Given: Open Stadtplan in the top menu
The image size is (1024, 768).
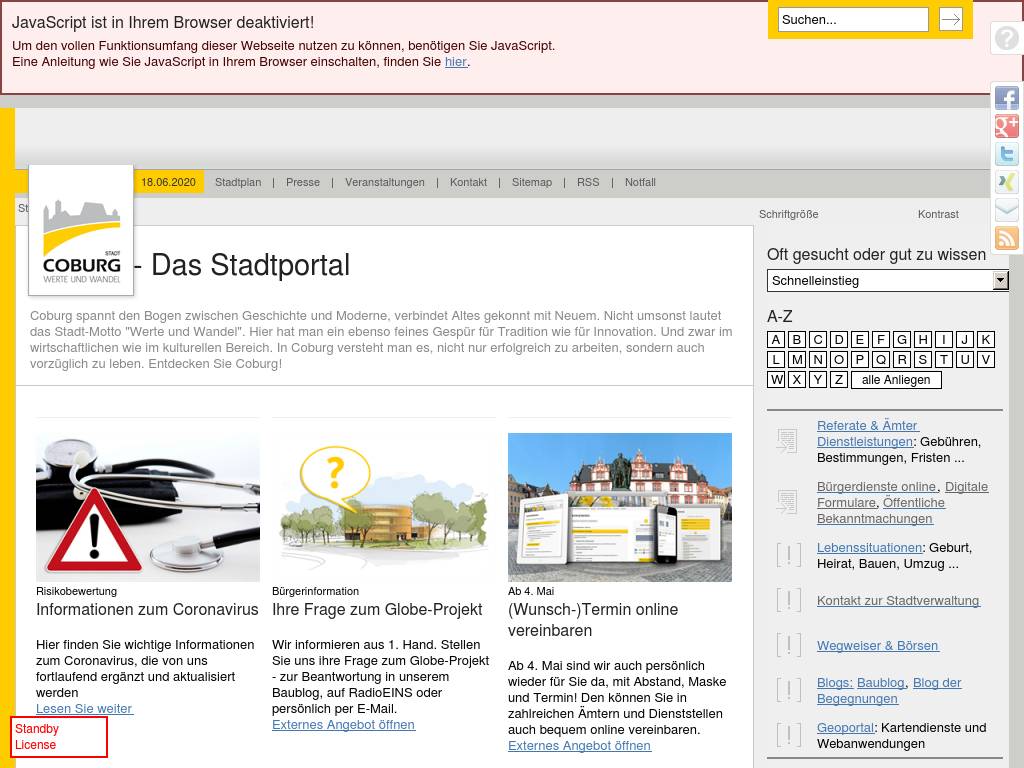Looking at the screenshot, I should pos(238,182).
